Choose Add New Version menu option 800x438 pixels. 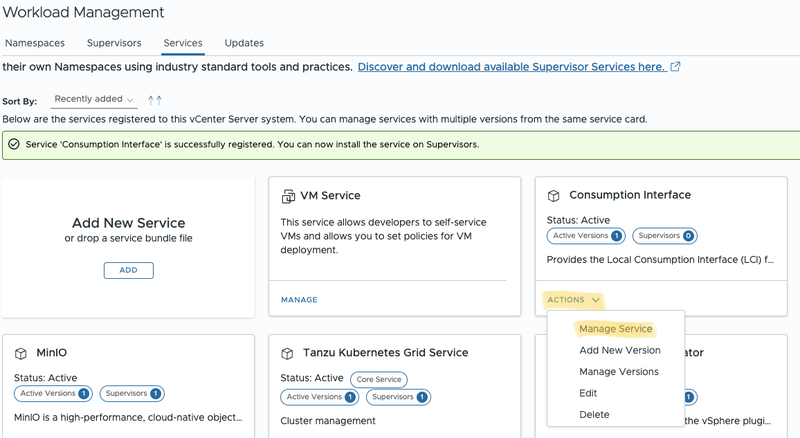click(x=619, y=350)
